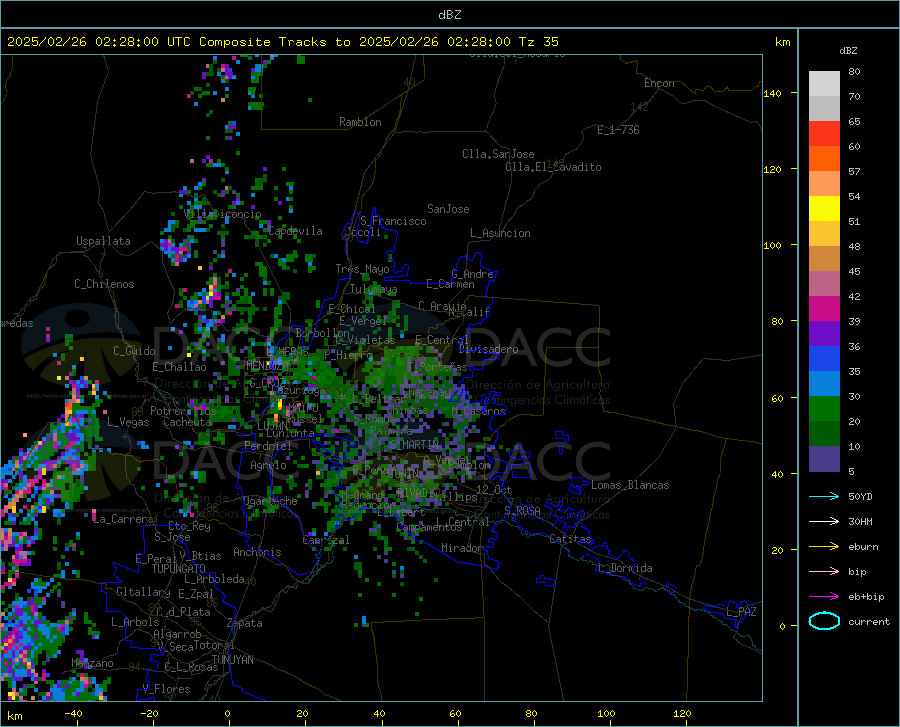This screenshot has width=900, height=727.
Task: Click the Algarrob label on map
Action: (177, 634)
